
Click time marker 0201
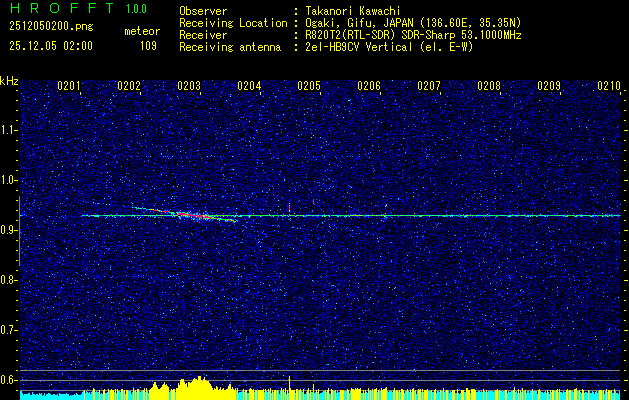[69, 85]
